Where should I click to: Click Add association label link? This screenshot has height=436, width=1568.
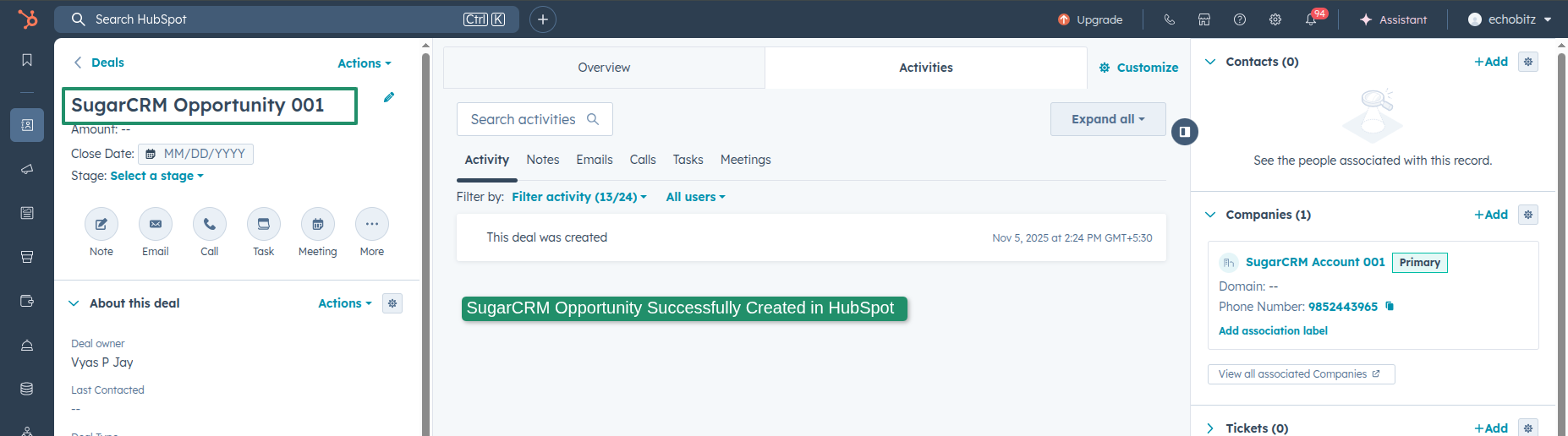click(1273, 331)
